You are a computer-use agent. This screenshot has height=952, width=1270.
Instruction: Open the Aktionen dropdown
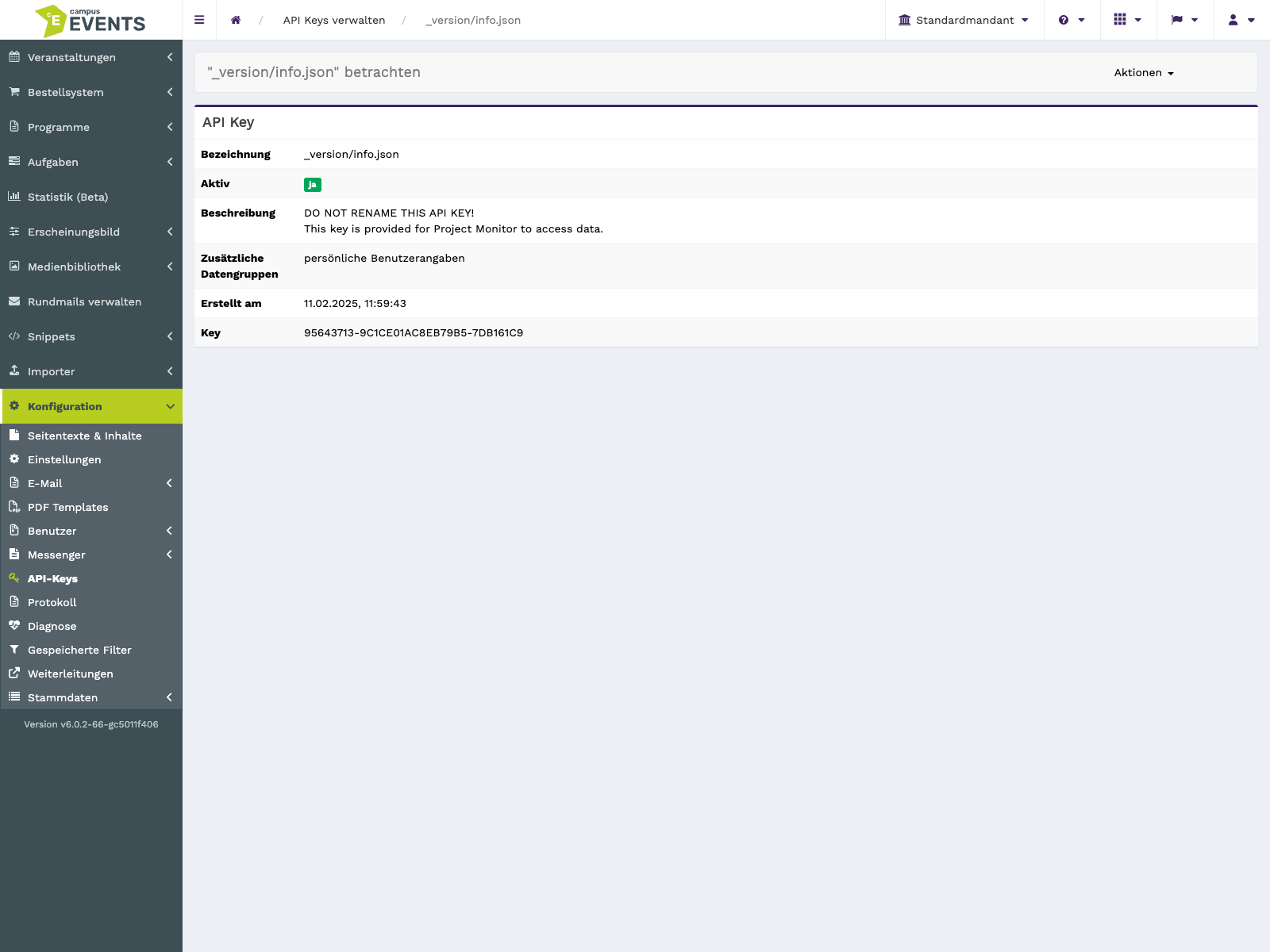pyautogui.click(x=1144, y=72)
